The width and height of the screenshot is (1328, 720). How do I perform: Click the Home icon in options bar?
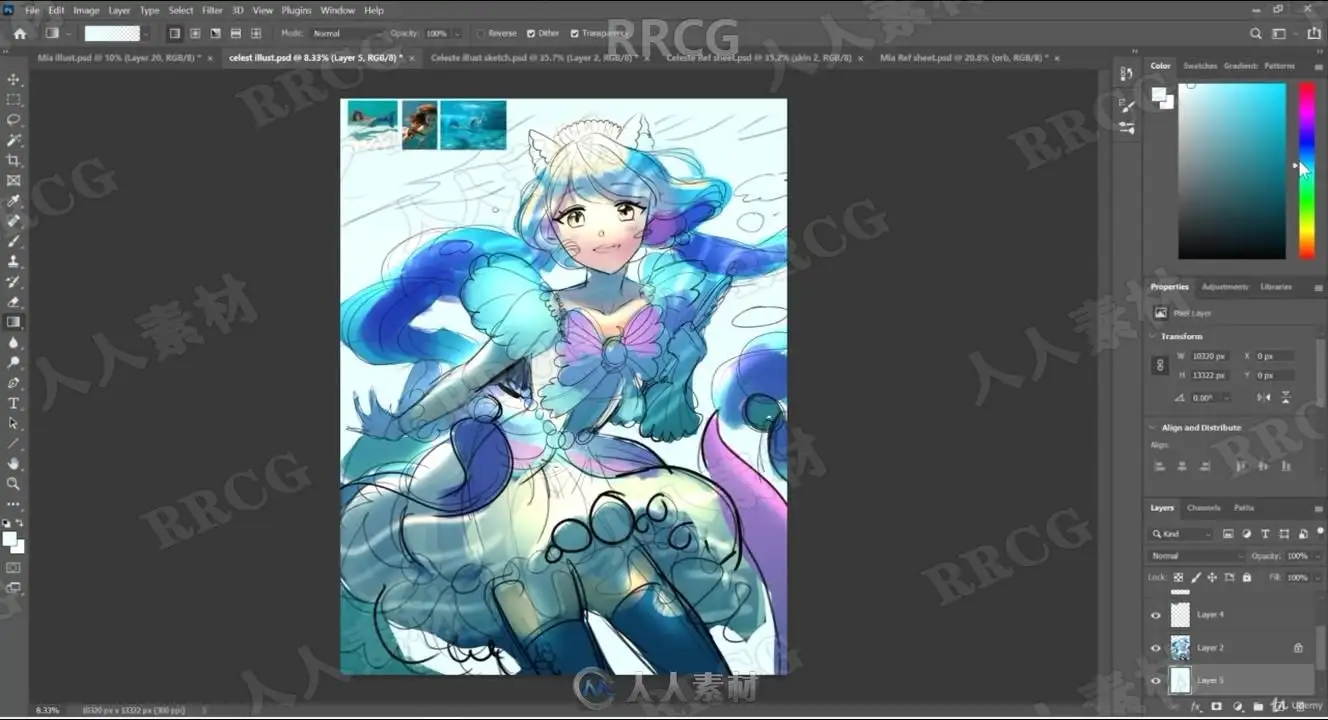pos(20,33)
